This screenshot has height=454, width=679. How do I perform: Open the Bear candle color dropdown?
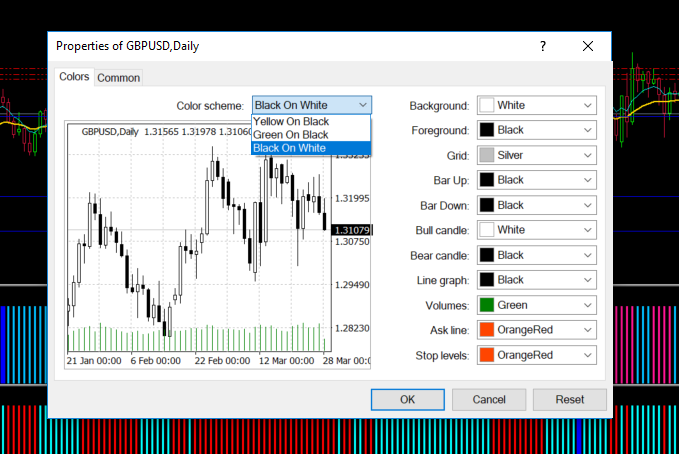tap(537, 255)
